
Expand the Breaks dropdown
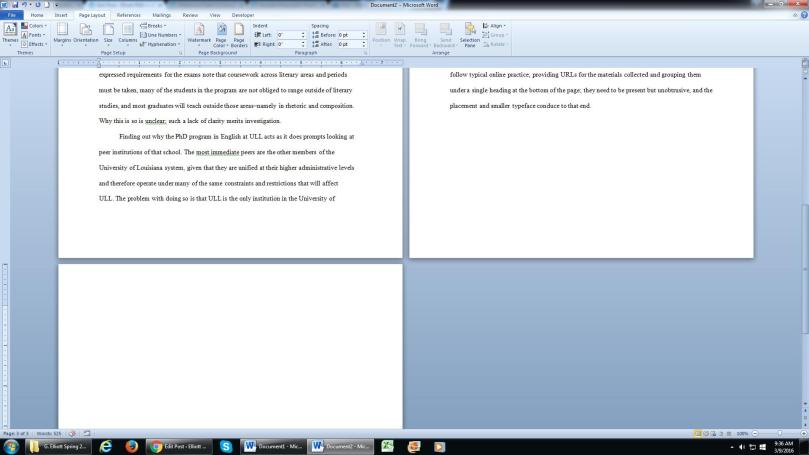155,26
